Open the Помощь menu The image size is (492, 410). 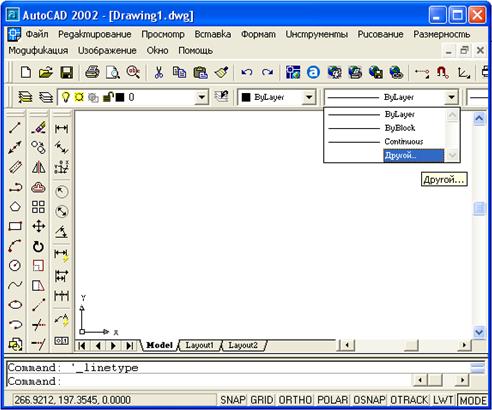click(195, 51)
